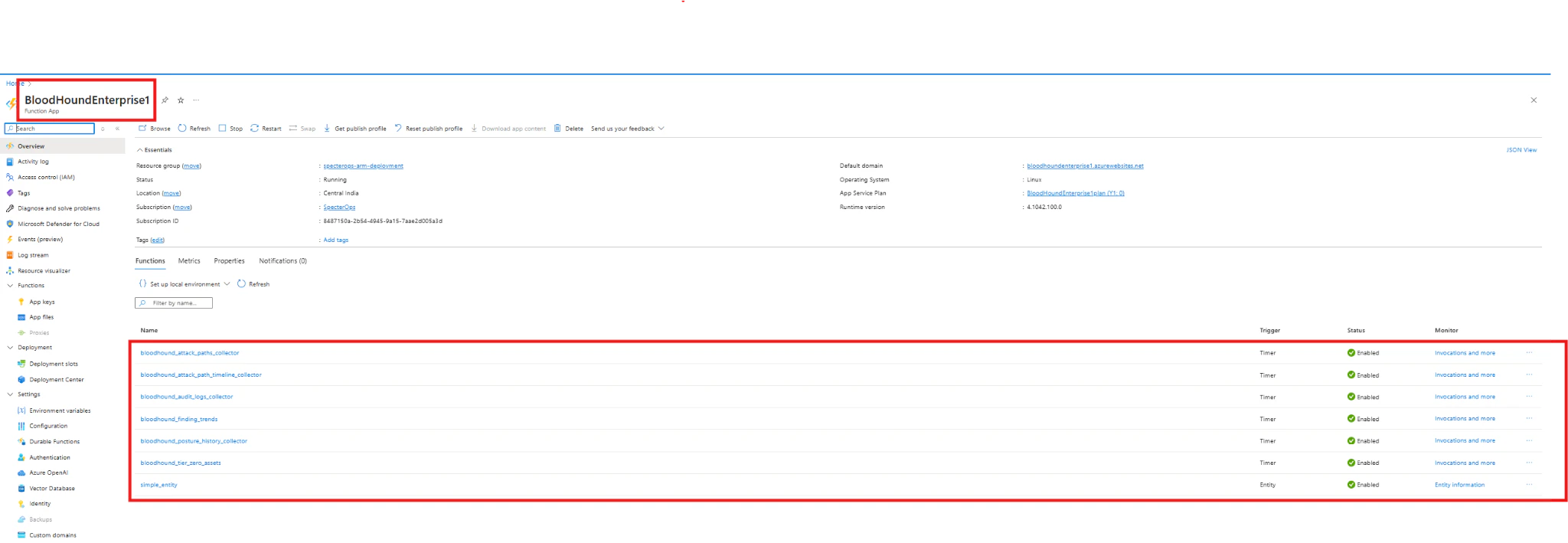Open bloodhound_attack_paths_collector function
Image resolution: width=1568 pixels, height=543 pixels.
pos(190,353)
